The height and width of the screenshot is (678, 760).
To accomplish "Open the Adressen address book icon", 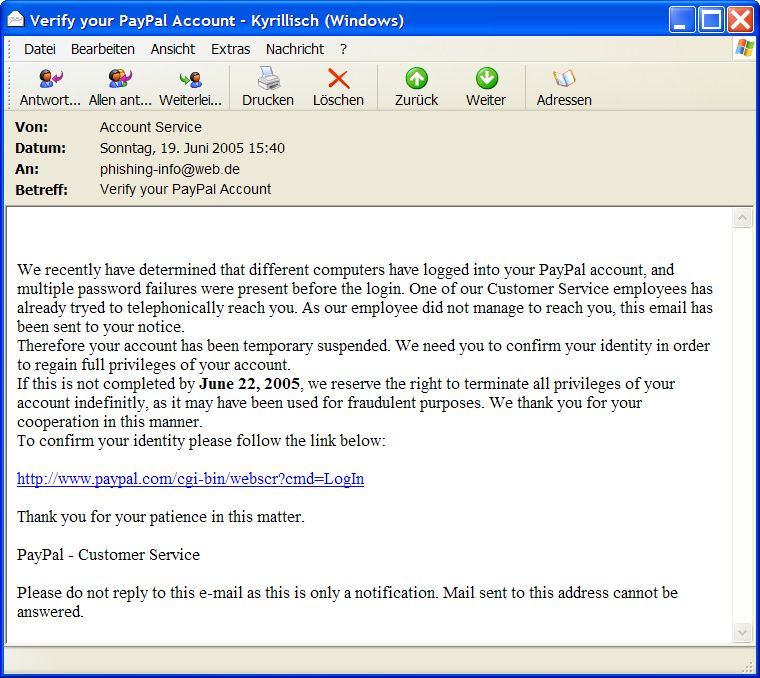I will point(564,79).
